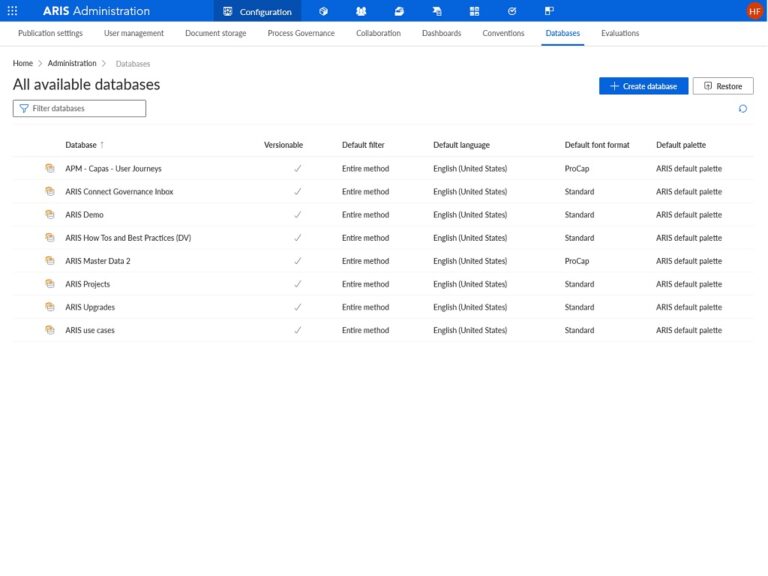Click the Filter databases input field

(80, 108)
